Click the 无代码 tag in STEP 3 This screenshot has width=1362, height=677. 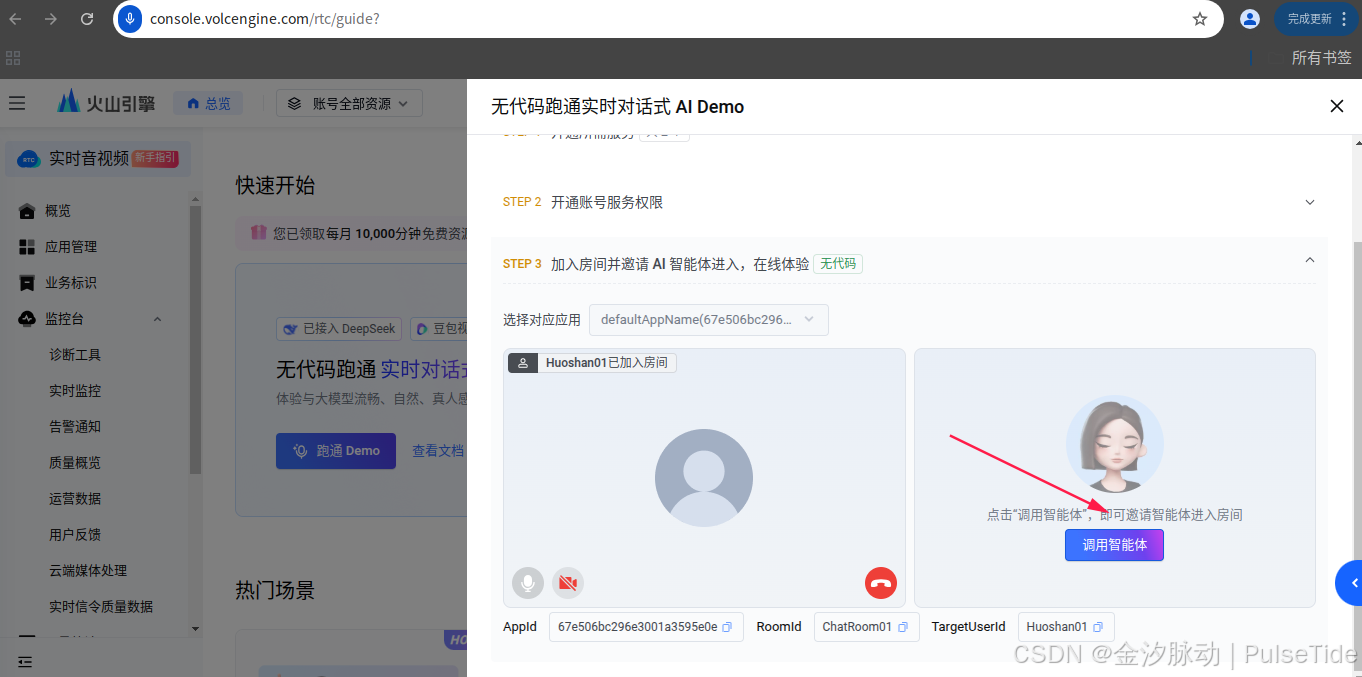838,264
